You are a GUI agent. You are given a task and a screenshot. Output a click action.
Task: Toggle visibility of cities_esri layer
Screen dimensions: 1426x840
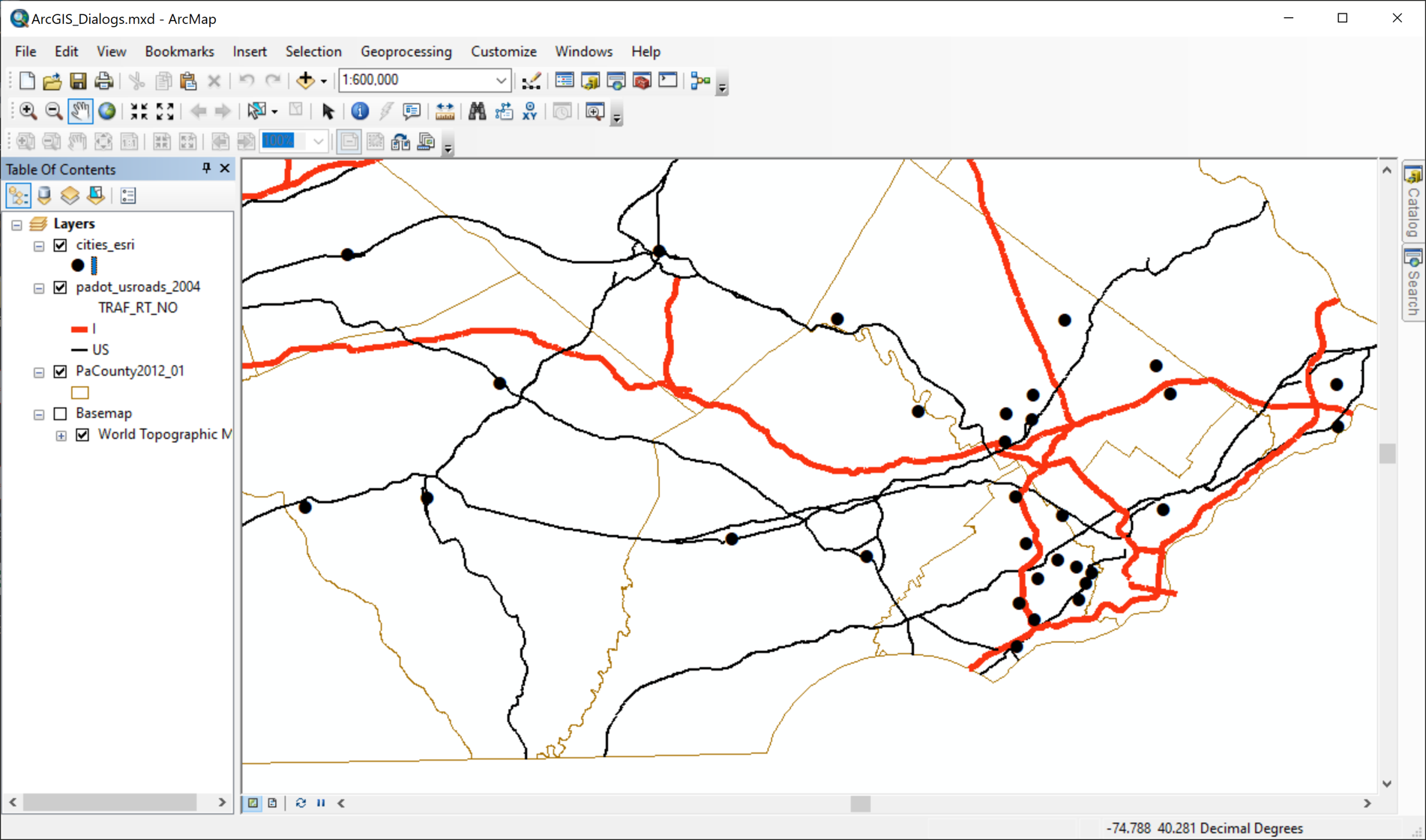61,245
